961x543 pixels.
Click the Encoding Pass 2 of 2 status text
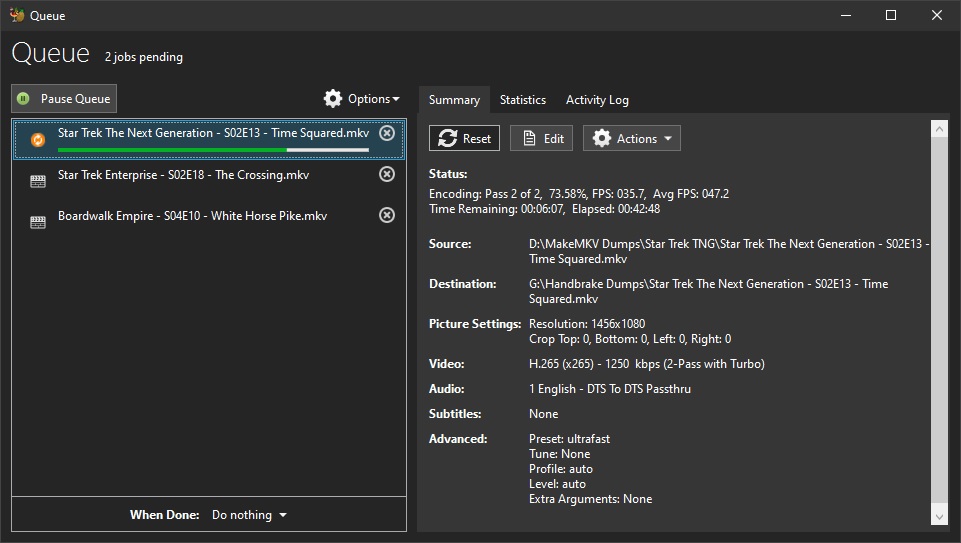click(x=579, y=194)
